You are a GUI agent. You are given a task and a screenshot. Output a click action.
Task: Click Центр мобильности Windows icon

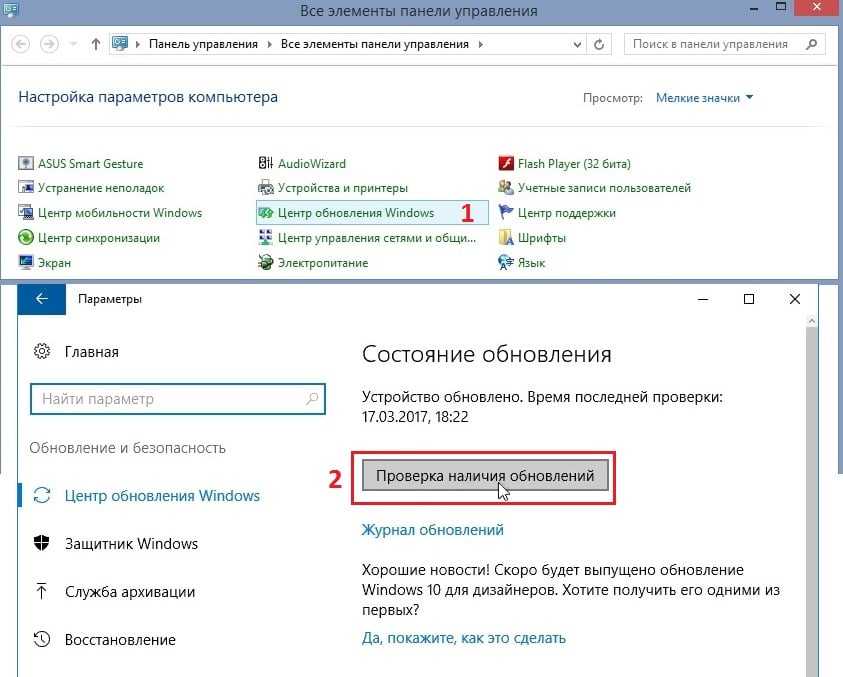click(x=26, y=212)
